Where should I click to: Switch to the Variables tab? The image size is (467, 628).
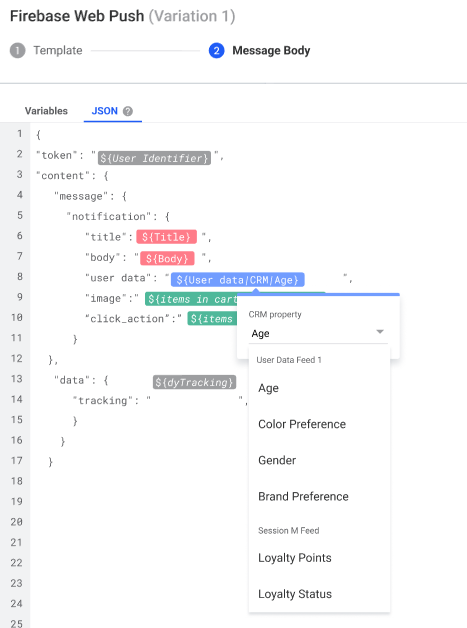46,111
